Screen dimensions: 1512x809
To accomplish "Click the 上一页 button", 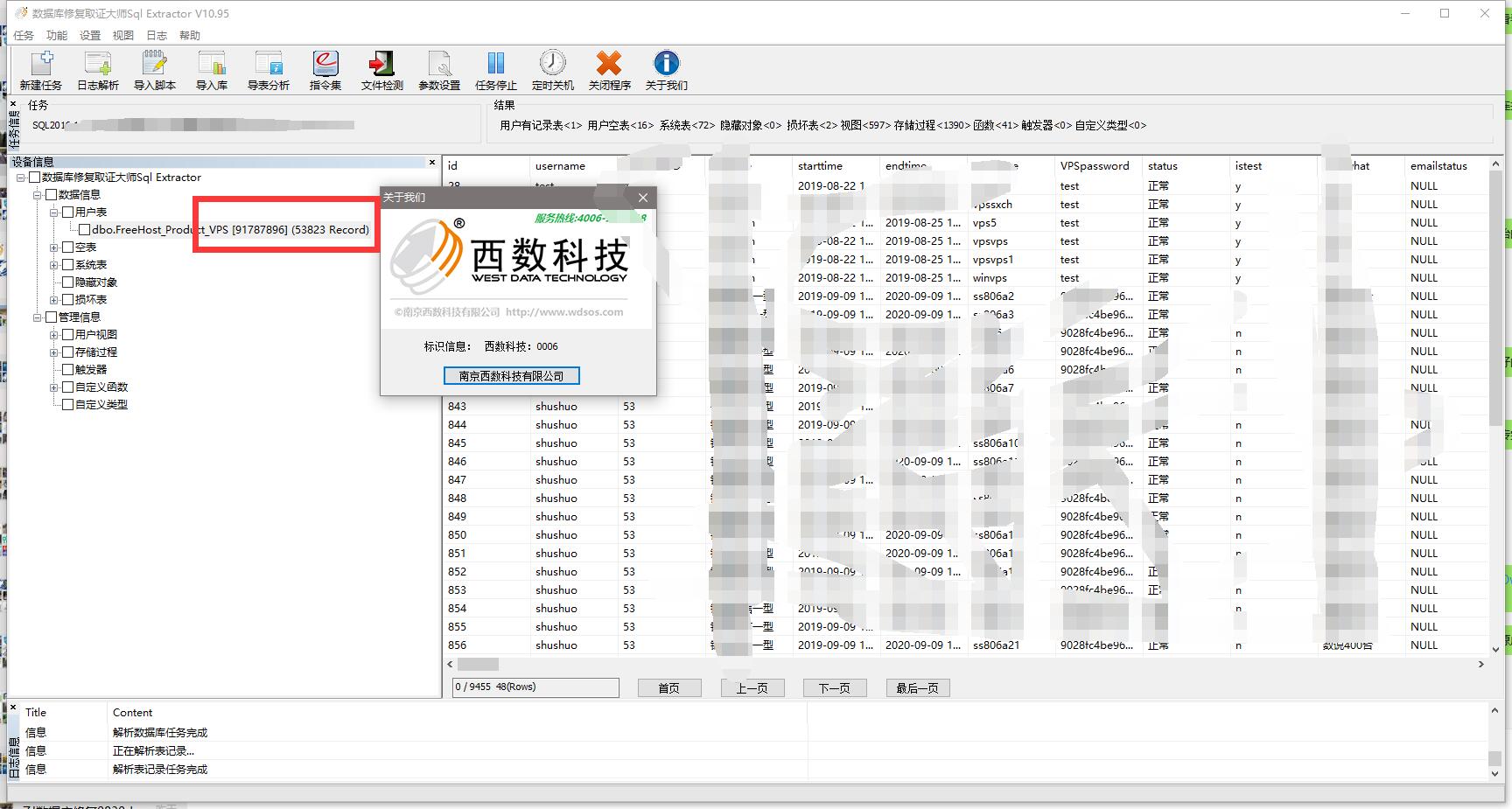I will point(752,688).
